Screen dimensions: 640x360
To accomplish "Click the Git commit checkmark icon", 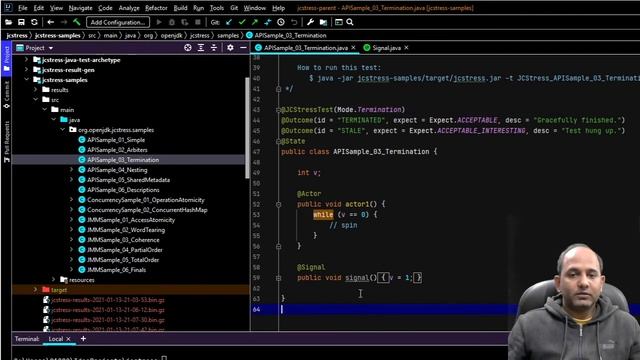I will [242, 22].
